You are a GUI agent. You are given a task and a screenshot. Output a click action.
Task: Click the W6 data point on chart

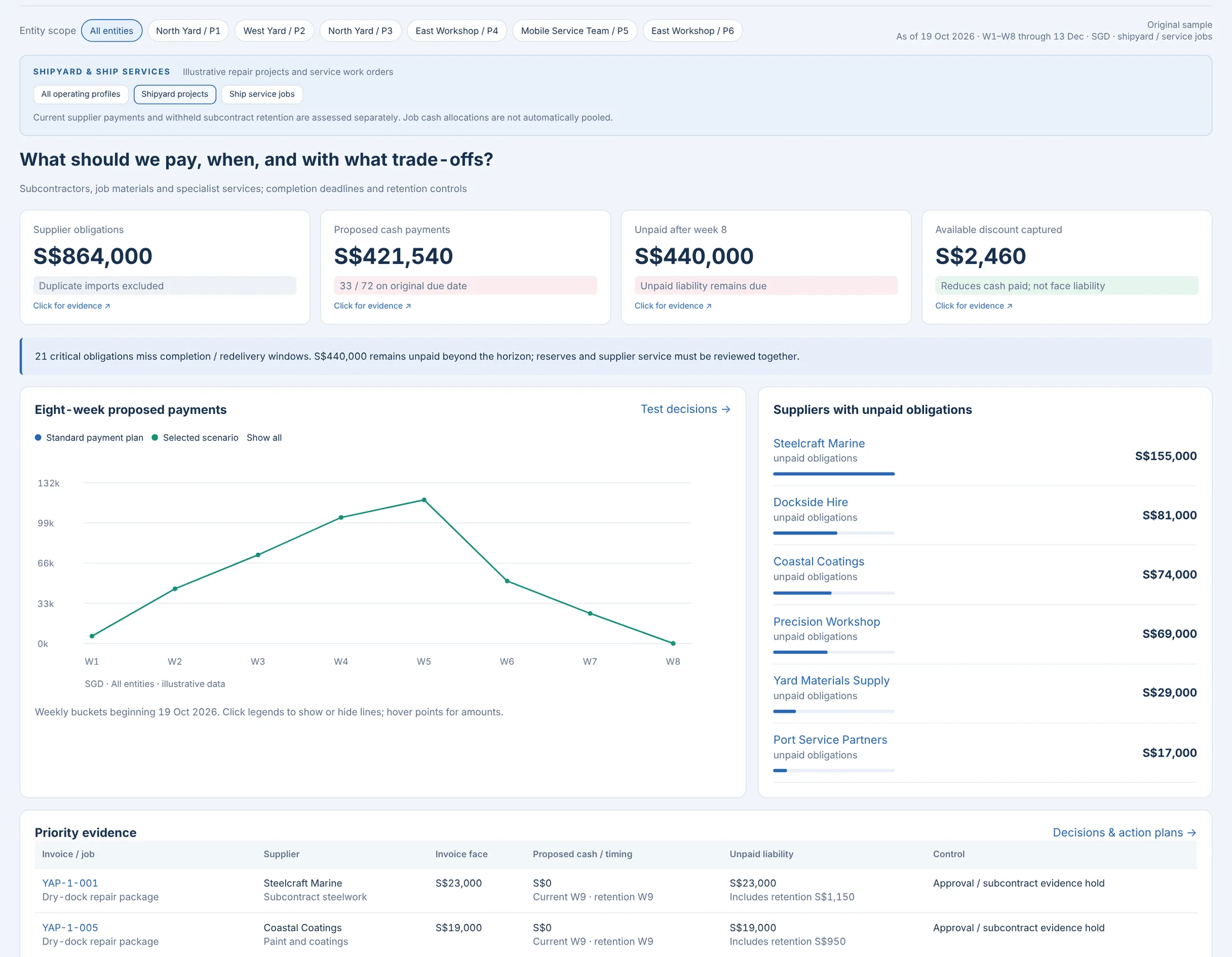pyautogui.click(x=507, y=581)
